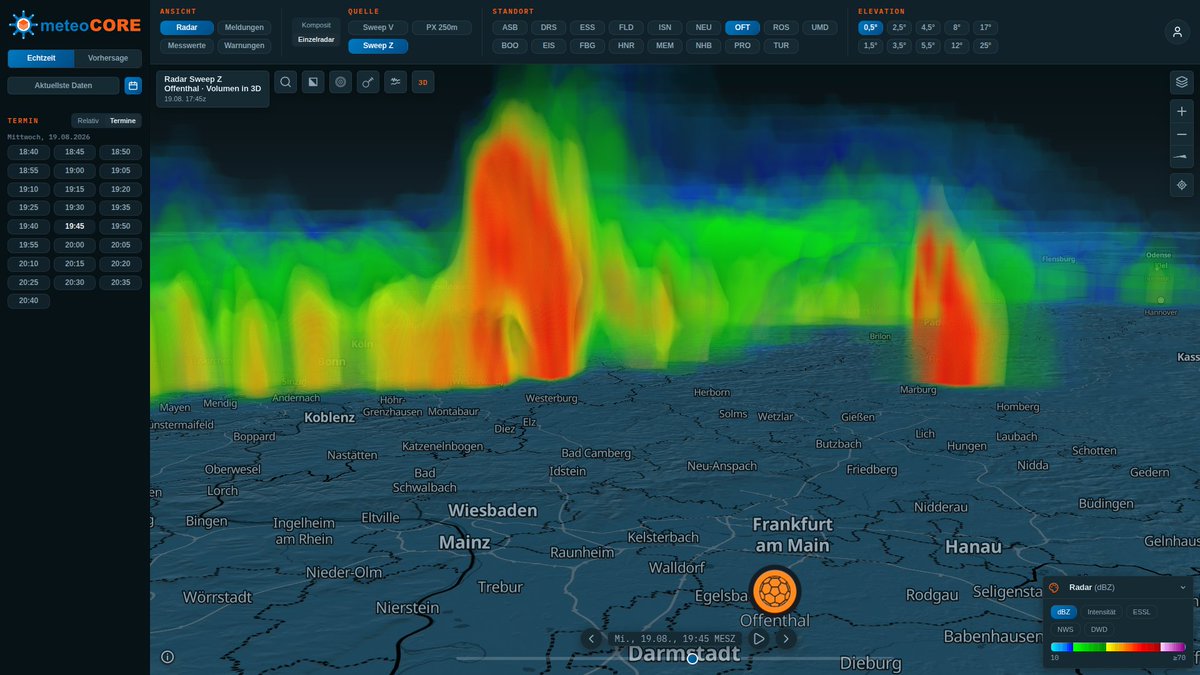1200x675 pixels.
Task: Select the Messwerte view
Action: pyautogui.click(x=187, y=46)
